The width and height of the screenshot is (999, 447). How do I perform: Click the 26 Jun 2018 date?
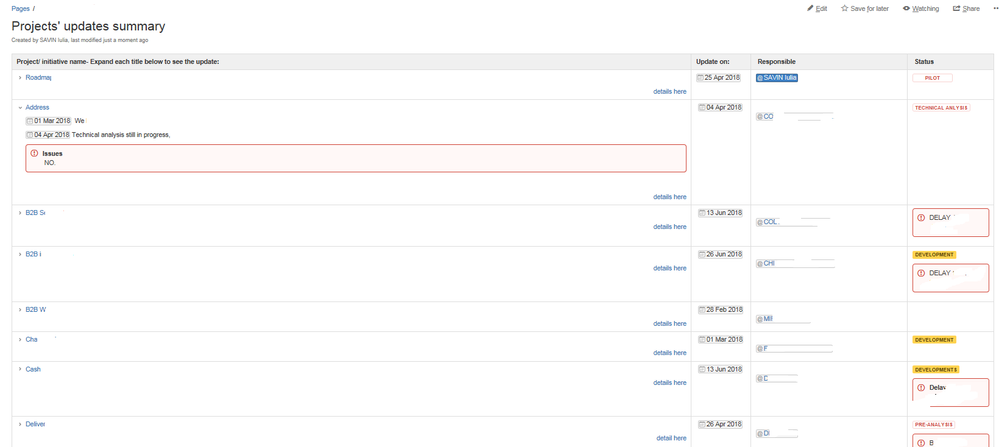(721, 254)
